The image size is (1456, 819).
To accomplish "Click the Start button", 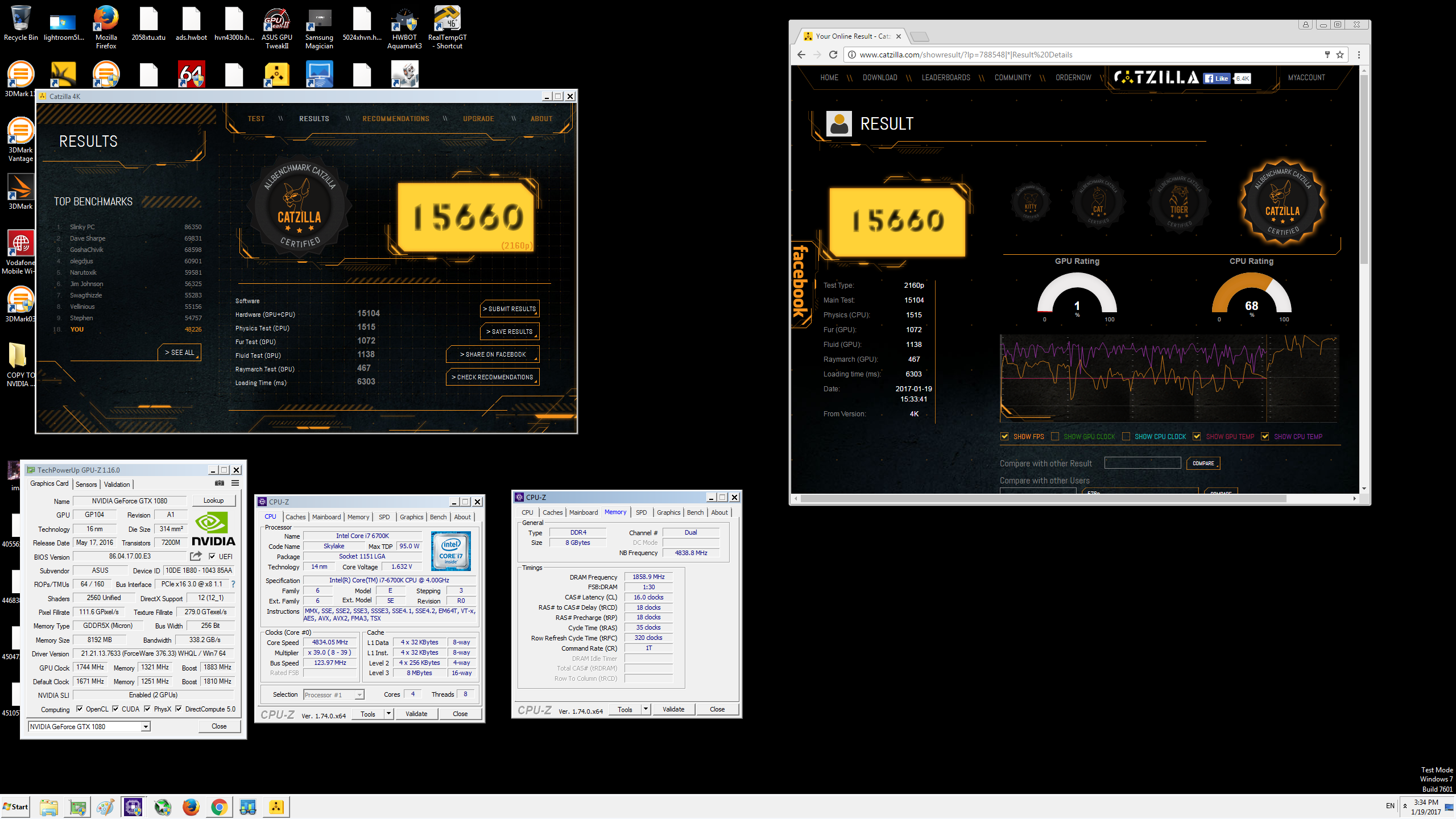I will 16,806.
